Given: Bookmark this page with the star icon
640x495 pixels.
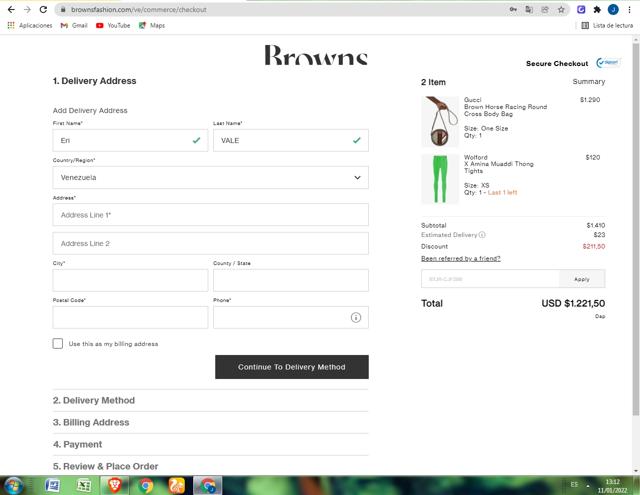Looking at the screenshot, I should click(561, 9).
